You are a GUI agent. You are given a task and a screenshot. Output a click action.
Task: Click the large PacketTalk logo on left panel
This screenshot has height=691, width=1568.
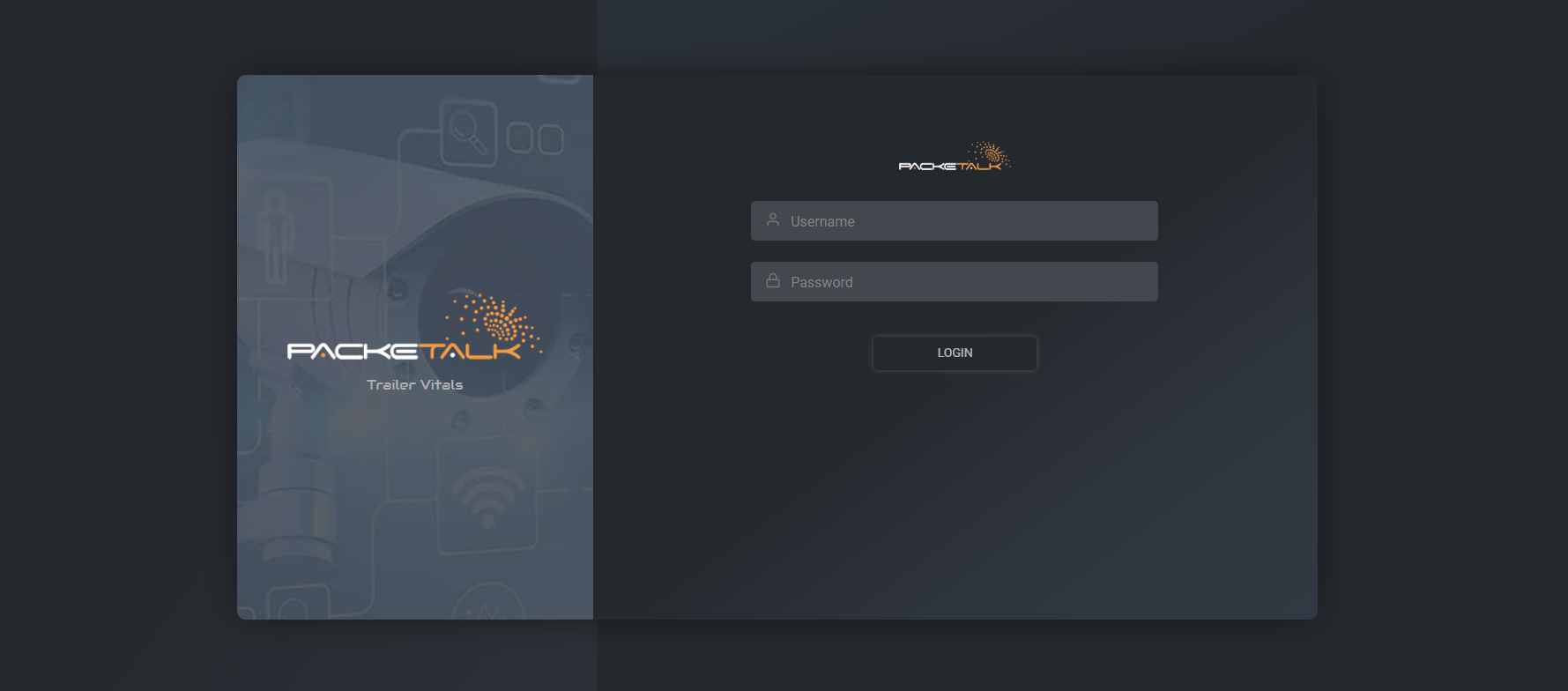414,327
